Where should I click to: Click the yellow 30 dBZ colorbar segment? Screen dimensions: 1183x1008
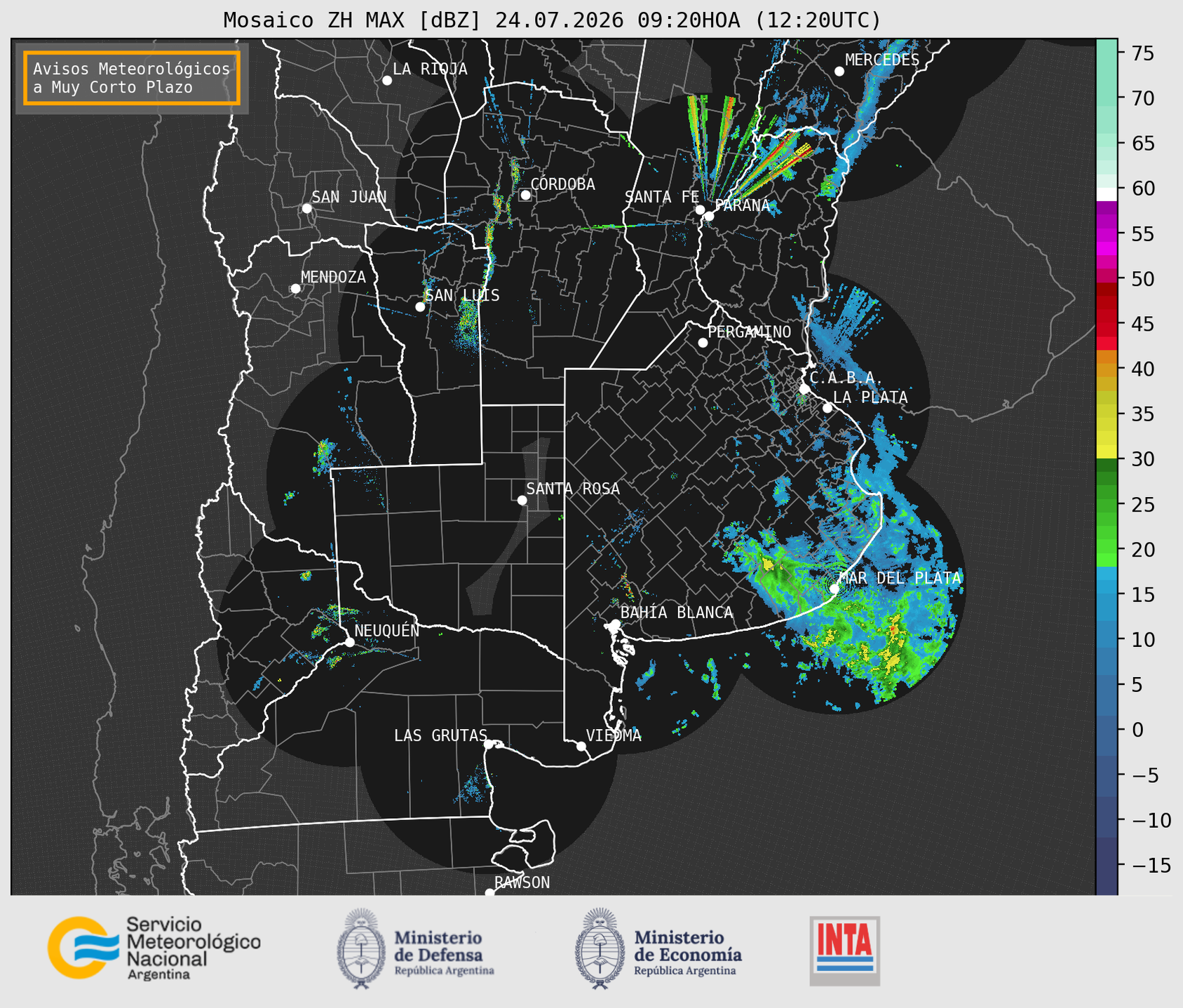pos(1107,453)
